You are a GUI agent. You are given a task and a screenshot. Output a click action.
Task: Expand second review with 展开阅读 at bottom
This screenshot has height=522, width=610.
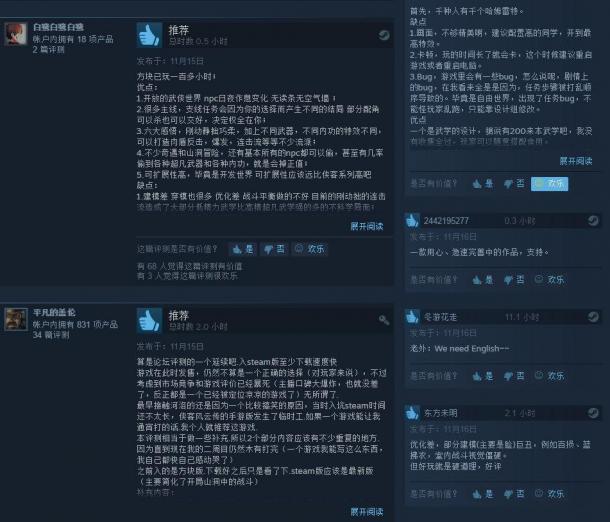pos(367,512)
